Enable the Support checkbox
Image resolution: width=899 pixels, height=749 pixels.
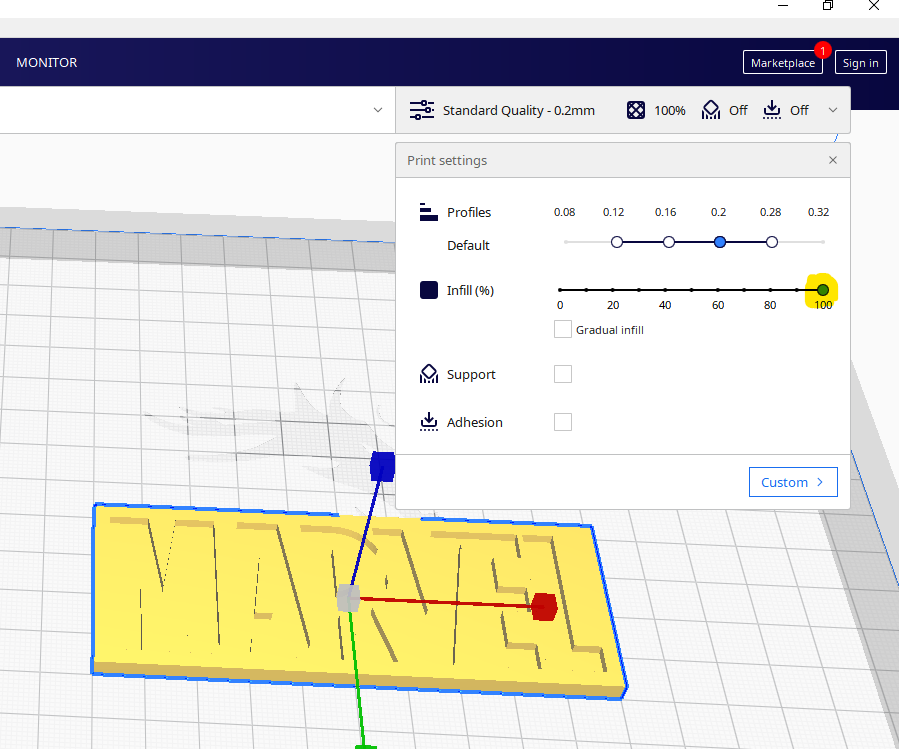click(x=562, y=374)
